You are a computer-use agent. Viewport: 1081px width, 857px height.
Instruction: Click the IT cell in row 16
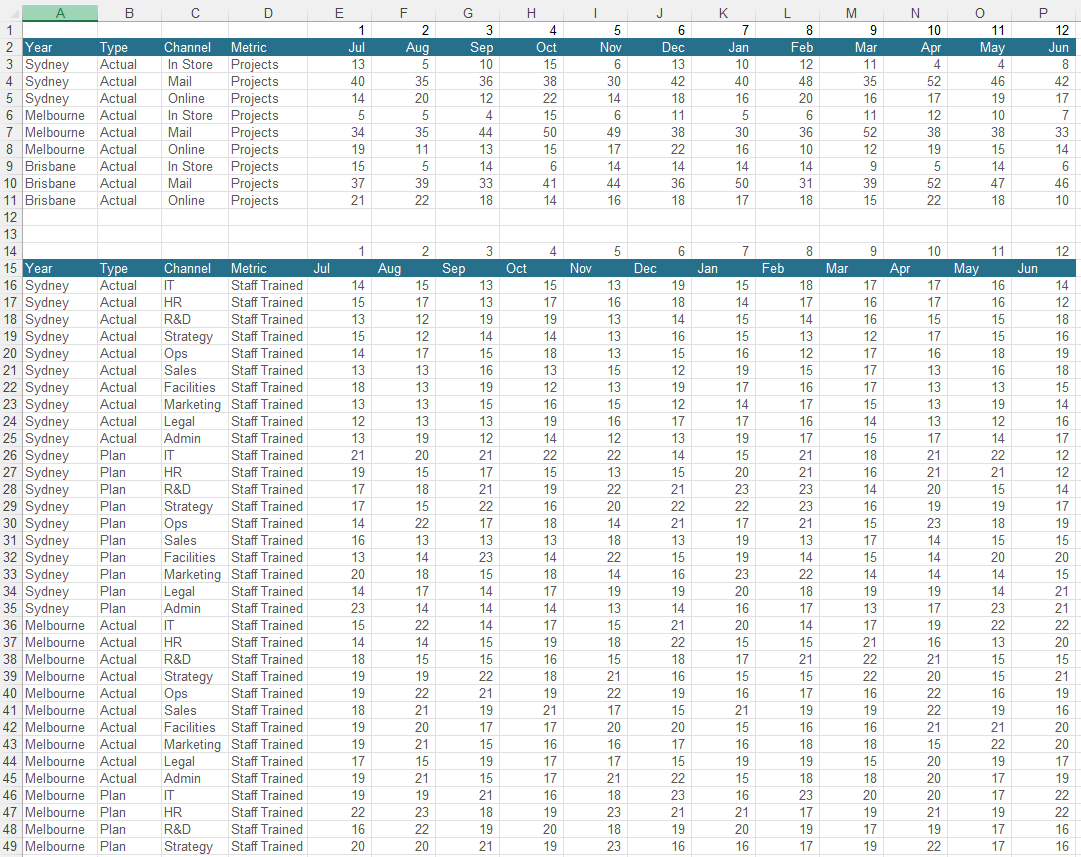[x=195, y=285]
